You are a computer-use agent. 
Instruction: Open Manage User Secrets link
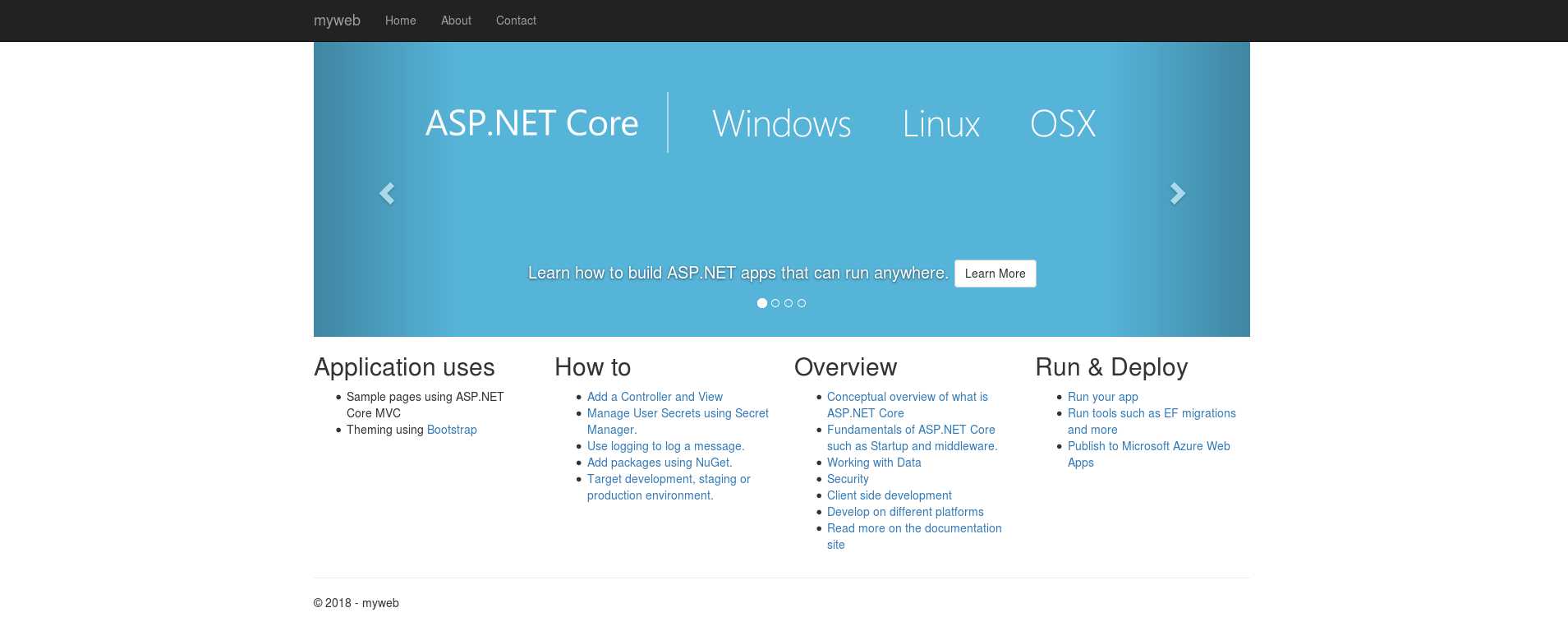tap(678, 421)
